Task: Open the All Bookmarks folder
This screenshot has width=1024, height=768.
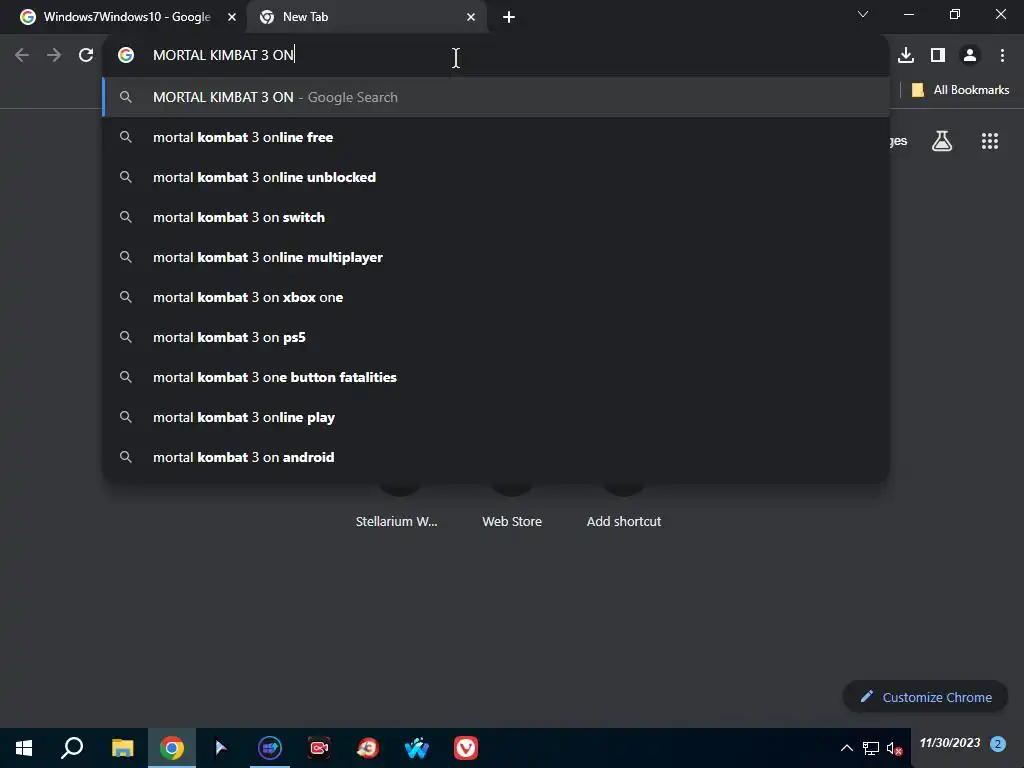Action: (960, 90)
